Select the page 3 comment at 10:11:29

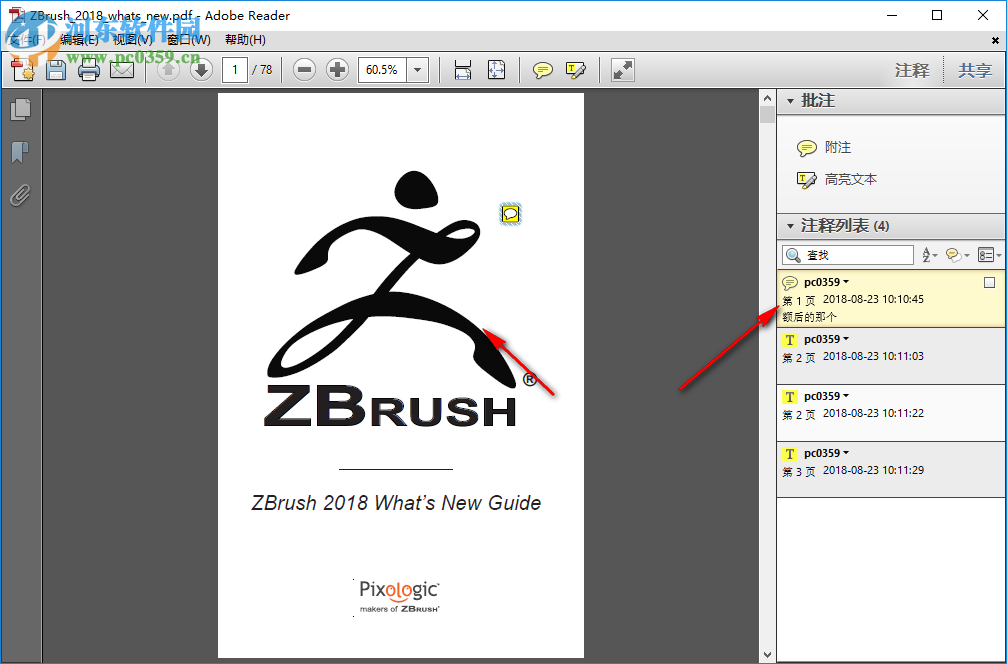(891, 470)
